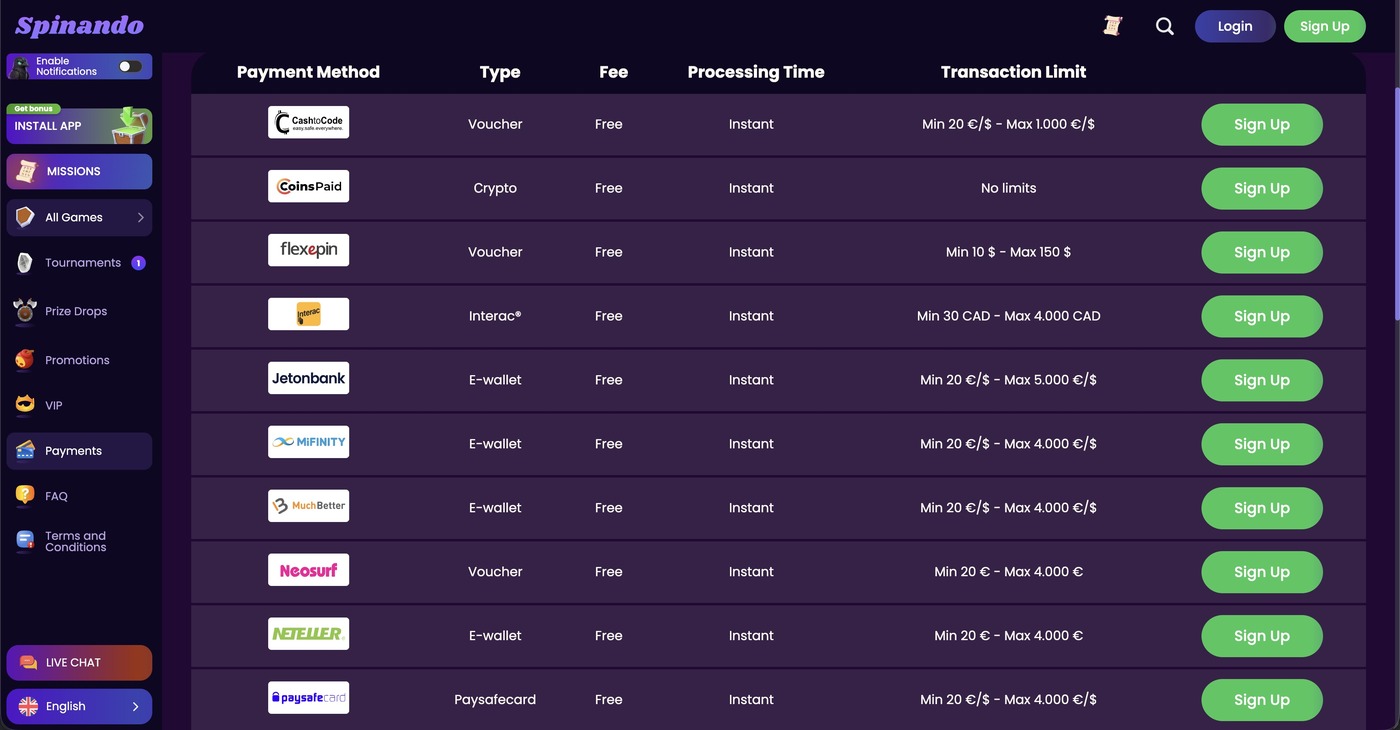Viewport: 1400px width, 730px height.
Task: Sign up via the CoinsPaid row
Action: (x=1262, y=188)
